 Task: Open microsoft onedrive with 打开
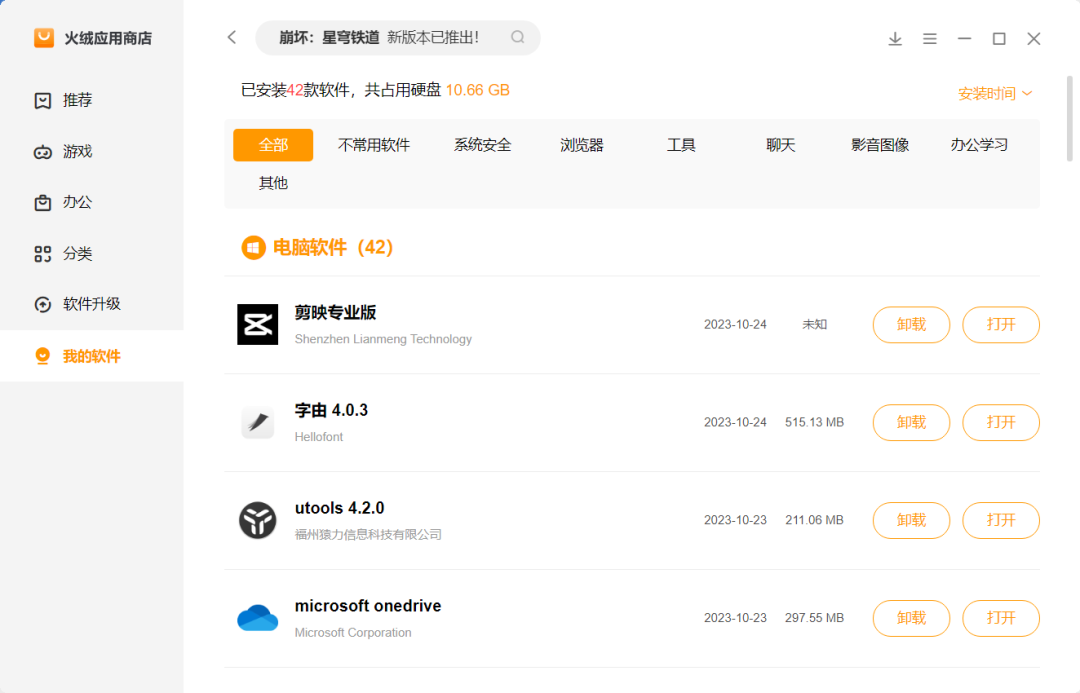click(1001, 618)
